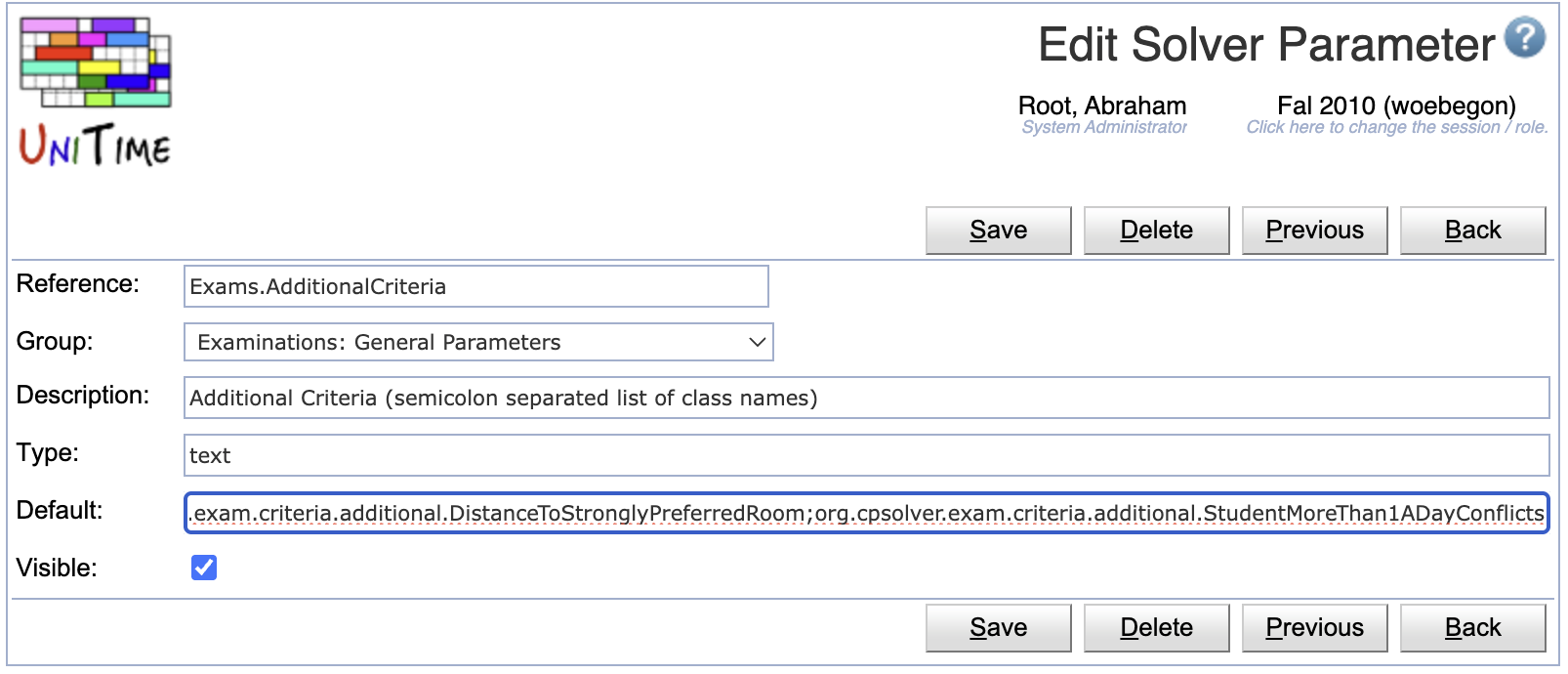Go to Previous using bottom button
The width and height of the screenshot is (1568, 674).
point(1314,628)
